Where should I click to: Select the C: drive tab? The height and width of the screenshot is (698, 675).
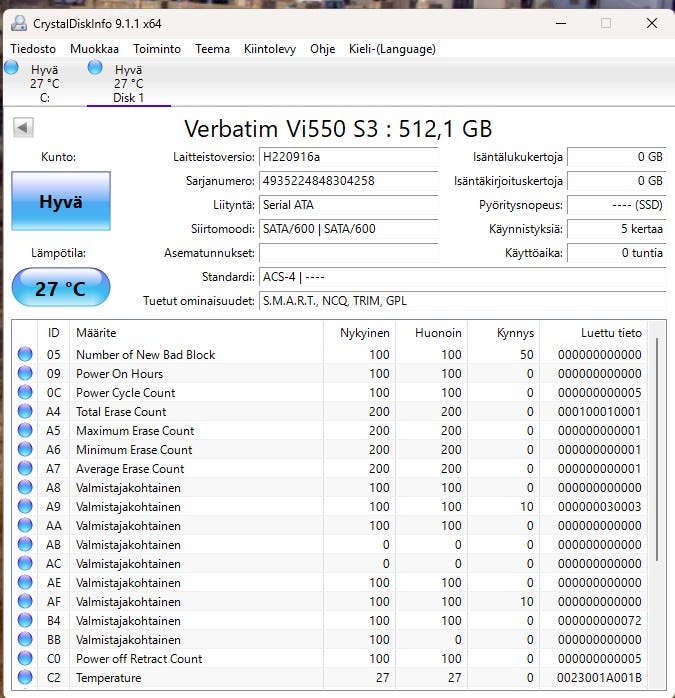(45, 83)
